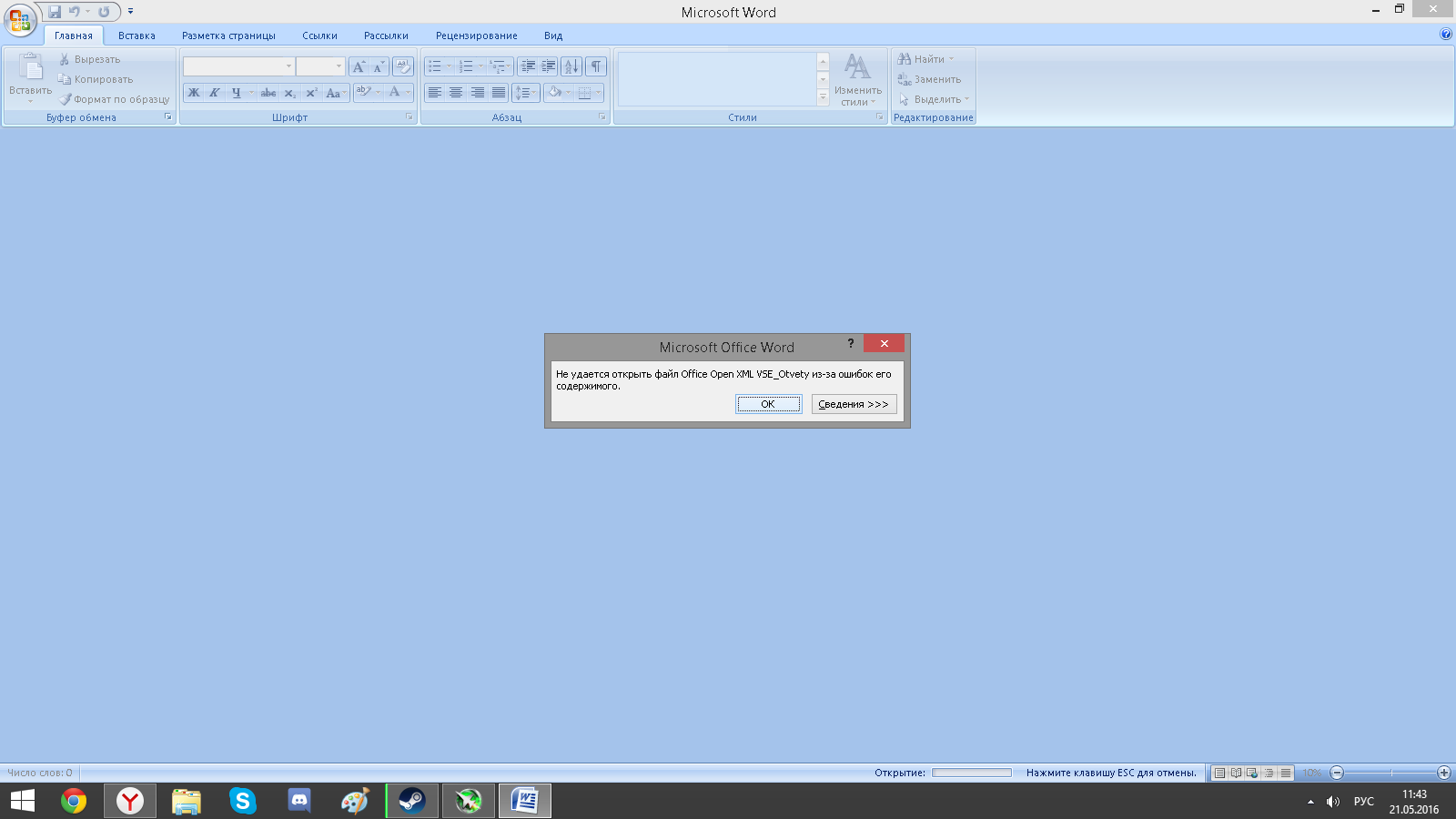Open Google Chrome from the taskbar
1456x819 pixels.
[74, 801]
